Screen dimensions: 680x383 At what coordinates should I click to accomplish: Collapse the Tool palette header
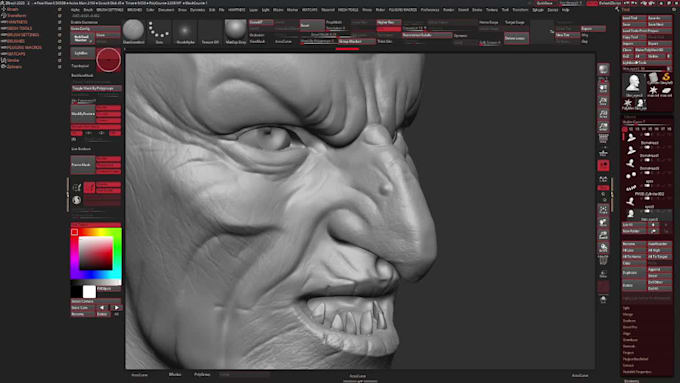pos(626,10)
